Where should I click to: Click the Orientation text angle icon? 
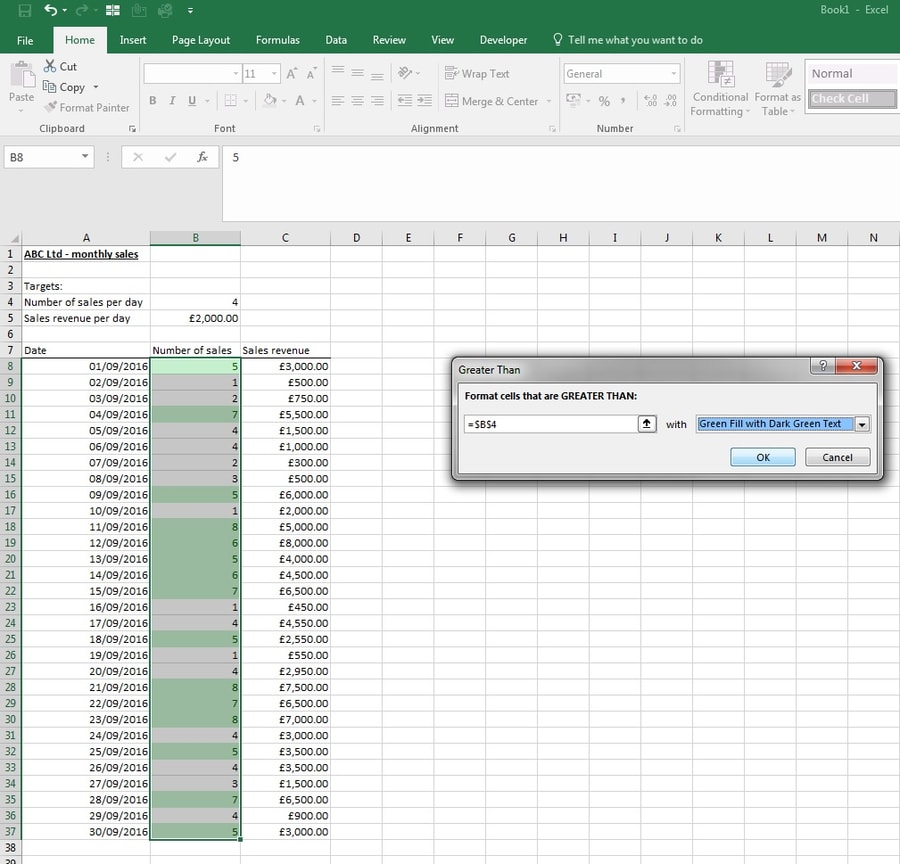pos(405,73)
